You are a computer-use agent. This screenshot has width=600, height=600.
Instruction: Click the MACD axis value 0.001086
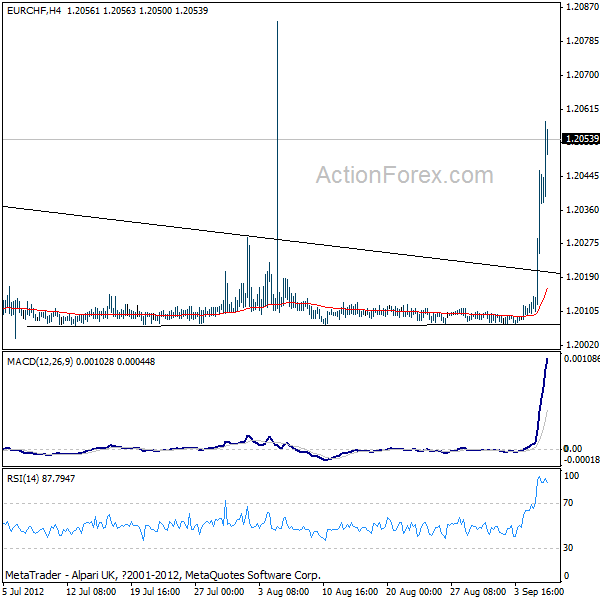coord(582,359)
